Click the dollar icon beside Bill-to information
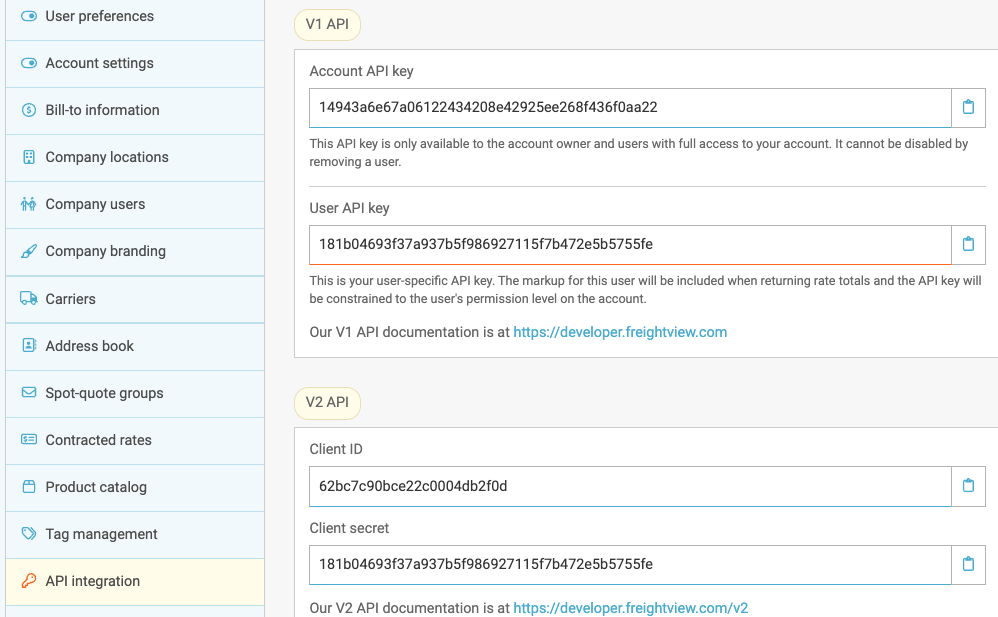 (28, 110)
